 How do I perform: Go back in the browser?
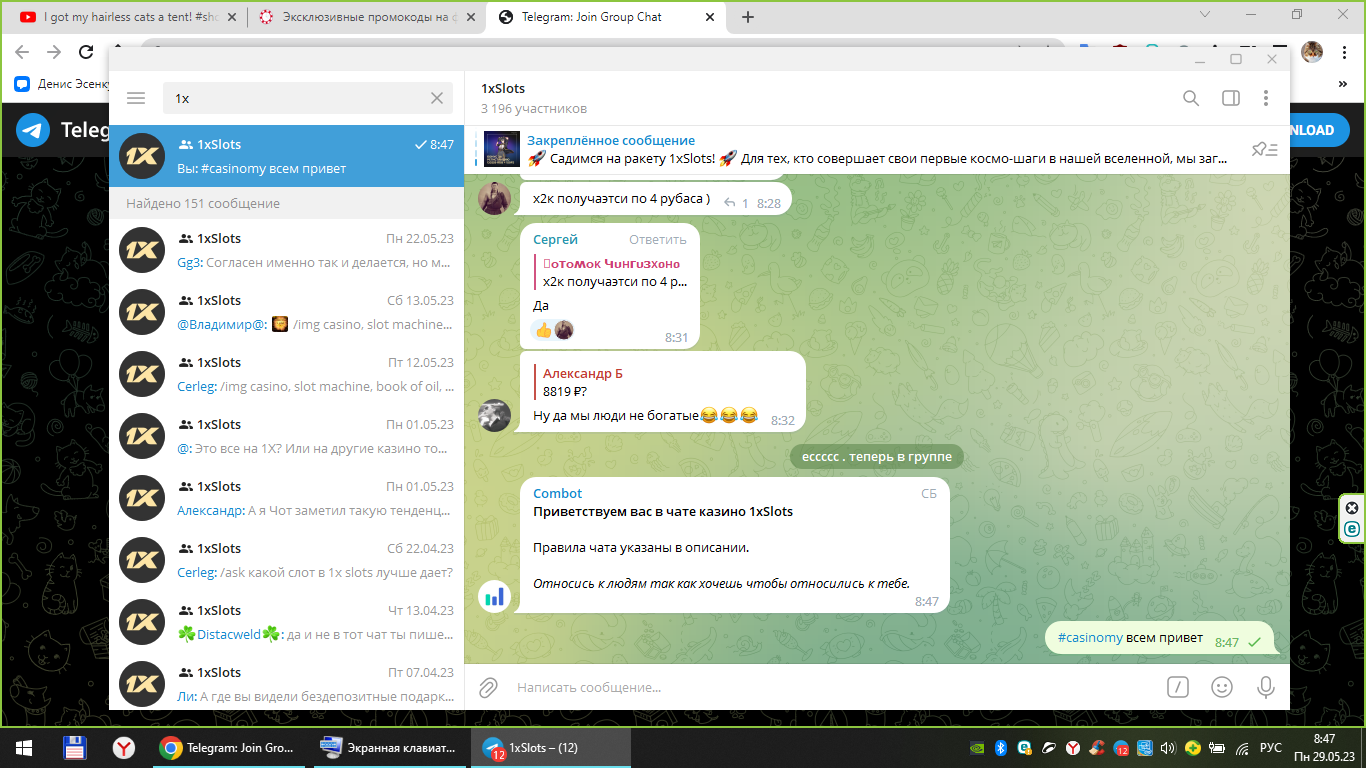(22, 52)
